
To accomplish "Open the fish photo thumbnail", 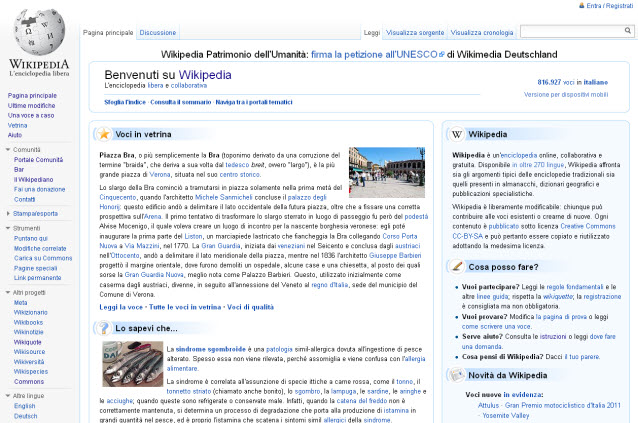I will coord(126,364).
